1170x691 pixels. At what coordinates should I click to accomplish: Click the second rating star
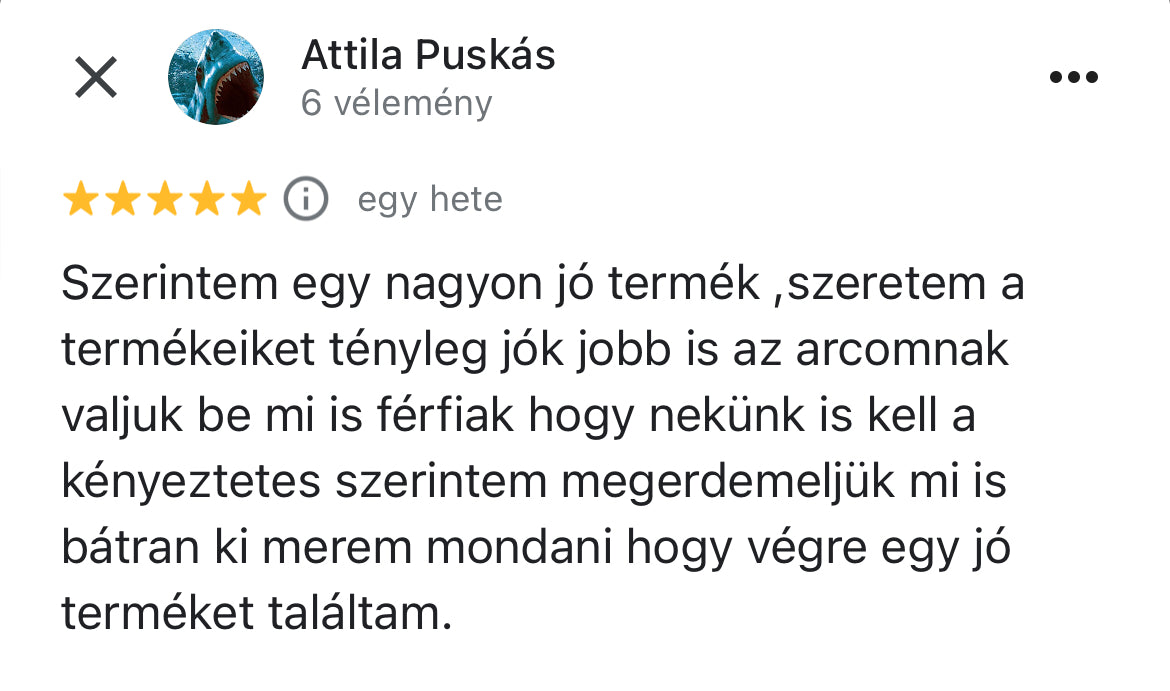pyautogui.click(x=123, y=200)
